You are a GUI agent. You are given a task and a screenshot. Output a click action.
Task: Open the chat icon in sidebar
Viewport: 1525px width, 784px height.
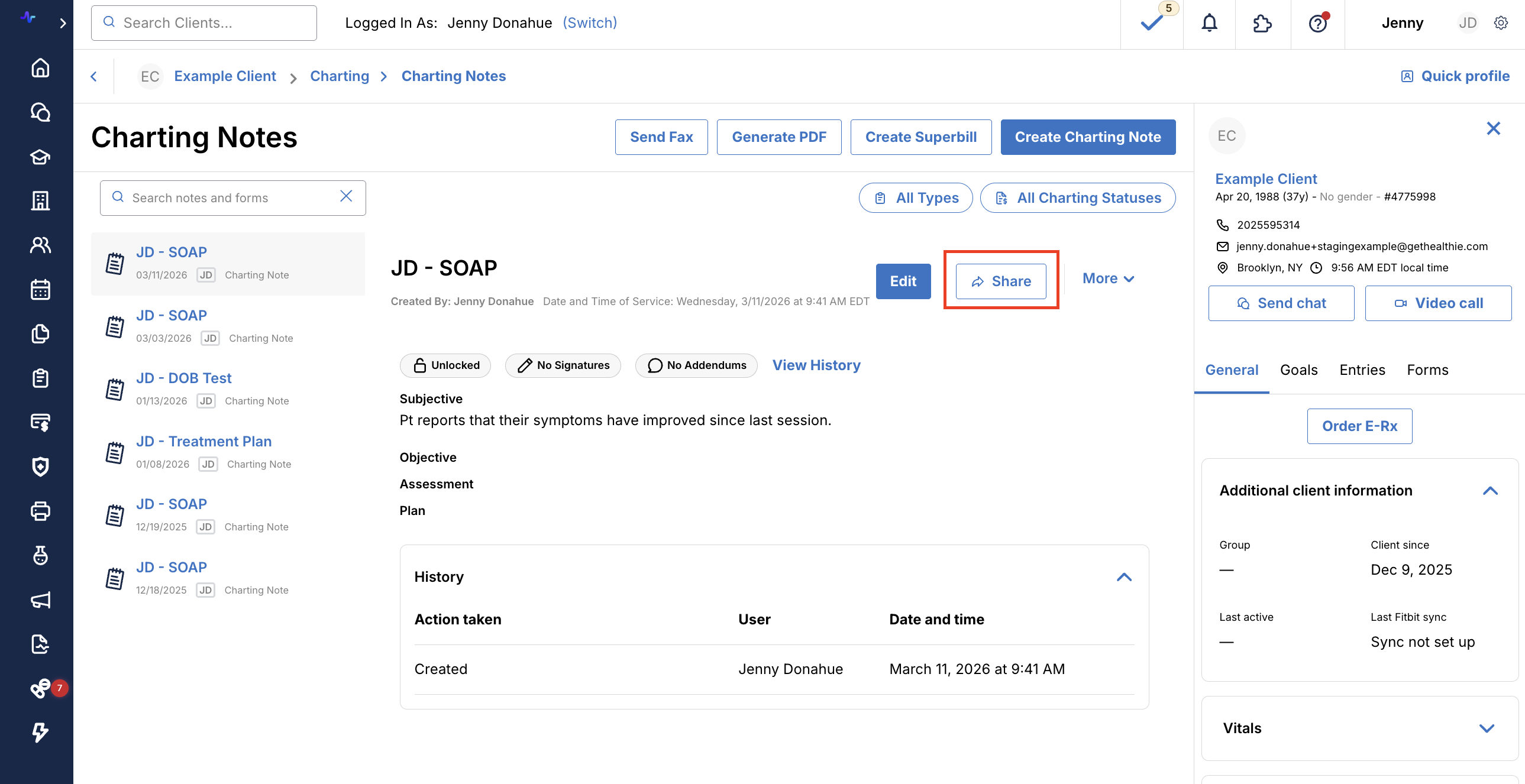(40, 112)
